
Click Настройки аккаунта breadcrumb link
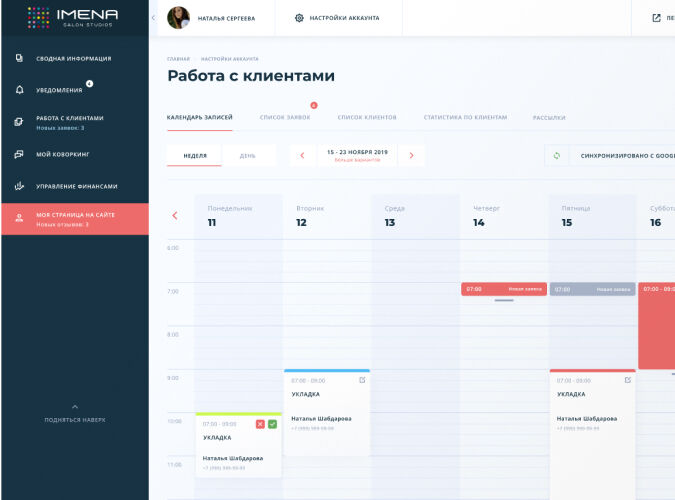click(229, 59)
